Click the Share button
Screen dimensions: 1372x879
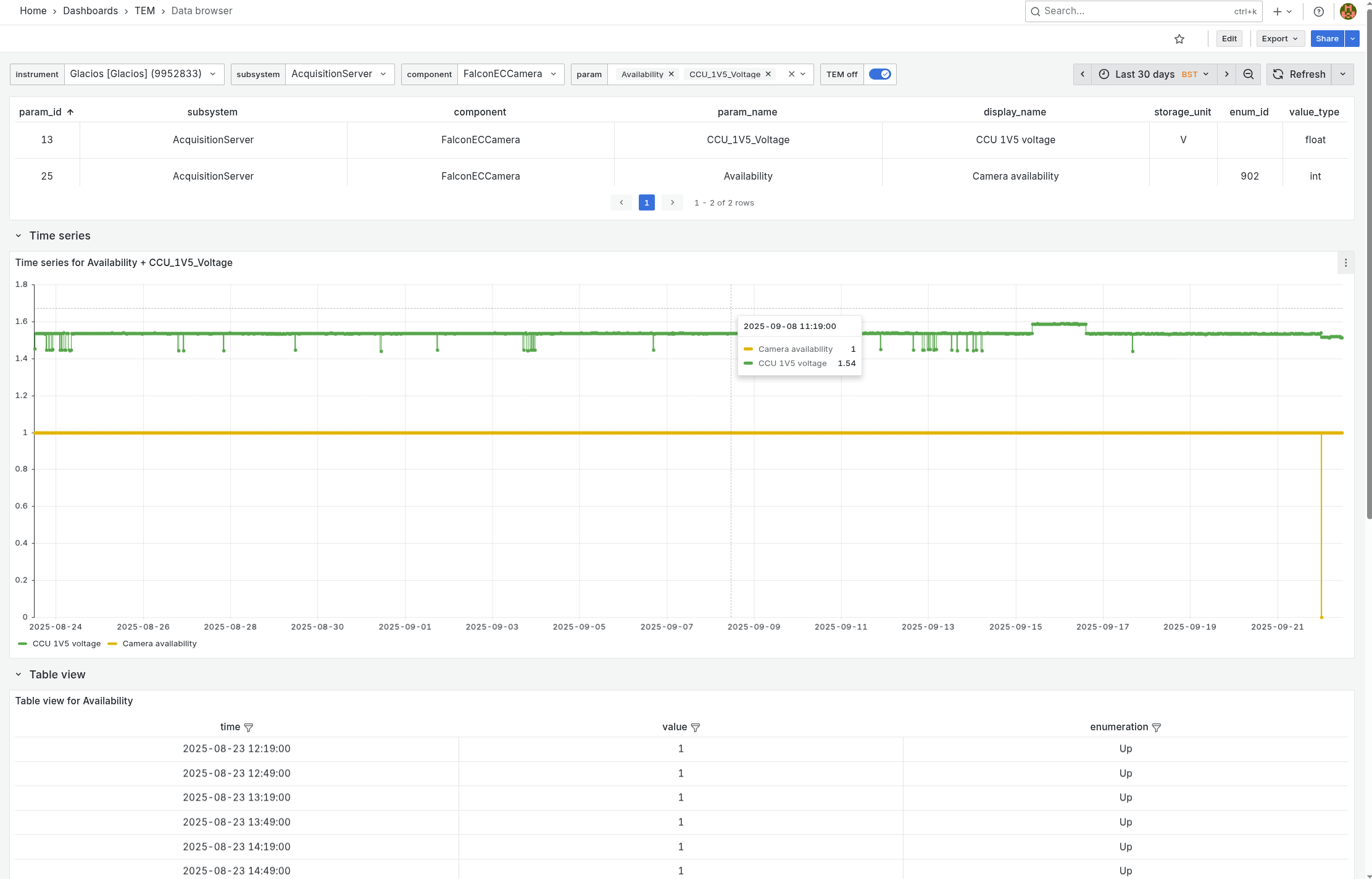tap(1327, 39)
